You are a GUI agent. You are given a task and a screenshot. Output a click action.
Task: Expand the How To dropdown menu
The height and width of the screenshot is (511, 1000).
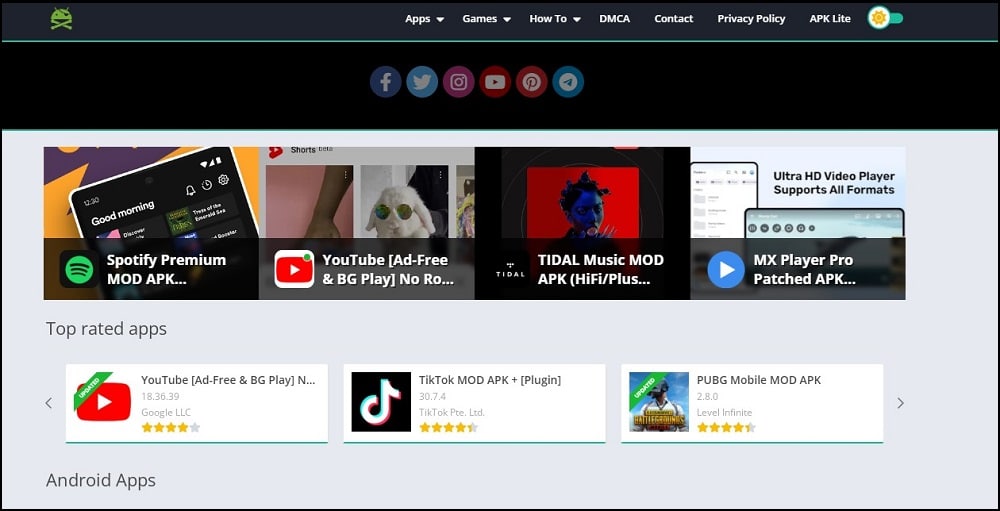click(x=555, y=19)
